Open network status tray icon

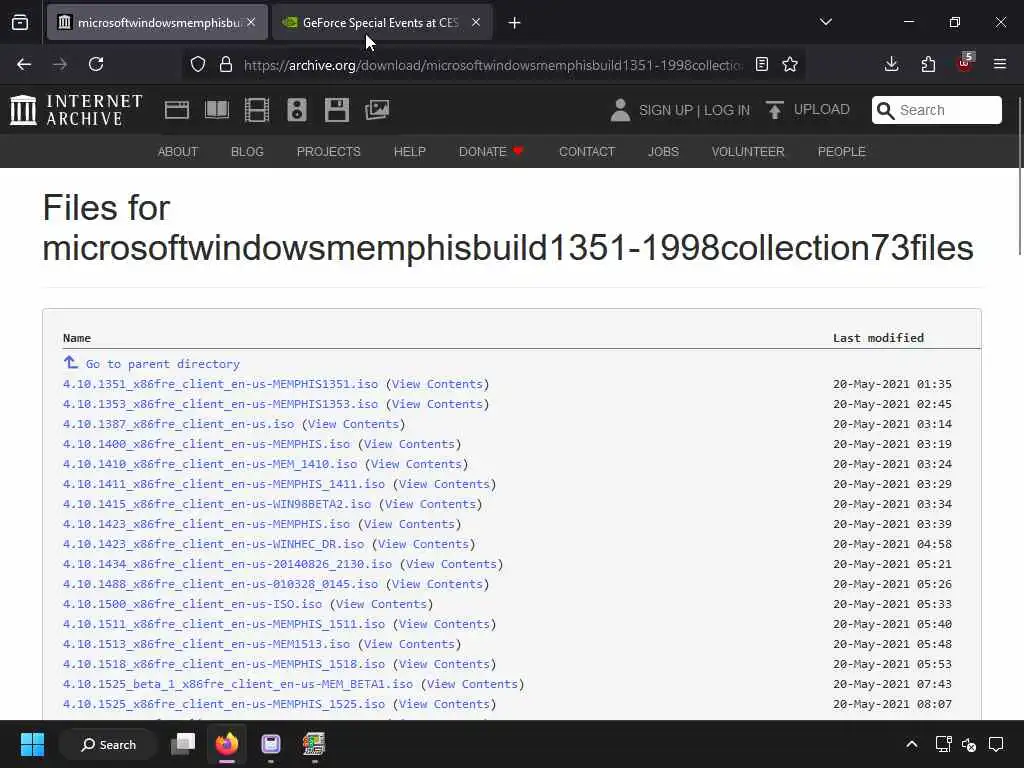click(943, 744)
